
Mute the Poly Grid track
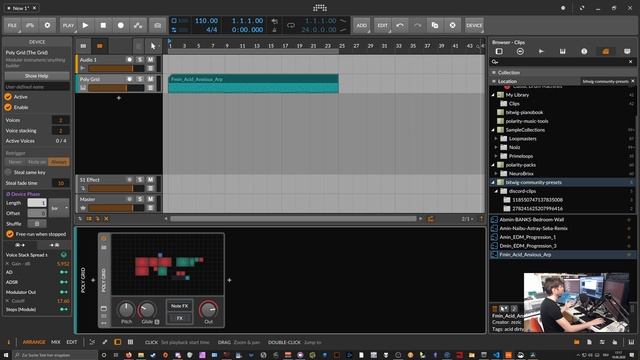click(x=150, y=79)
